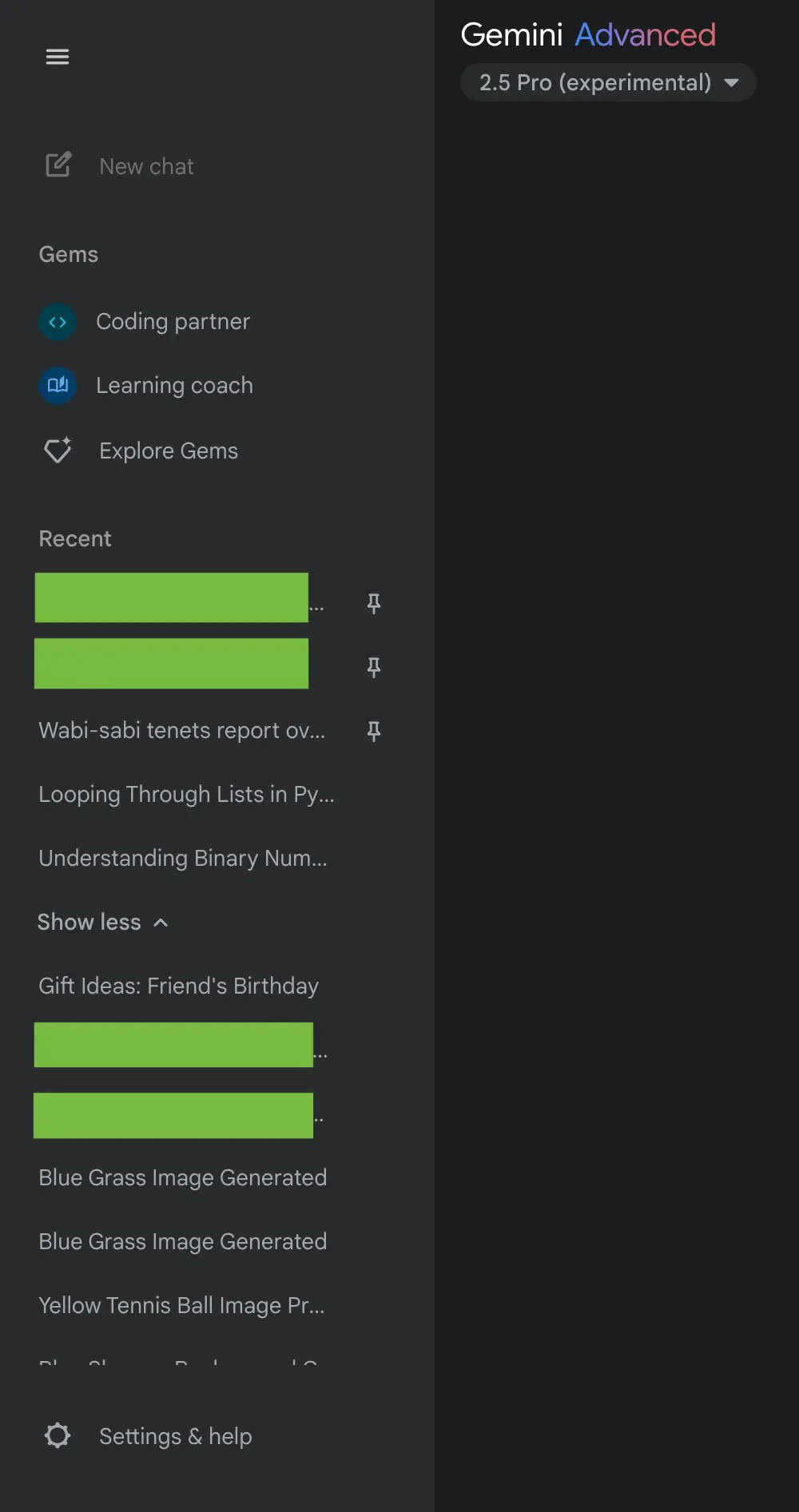Click the Explore Gems link

coord(169,450)
